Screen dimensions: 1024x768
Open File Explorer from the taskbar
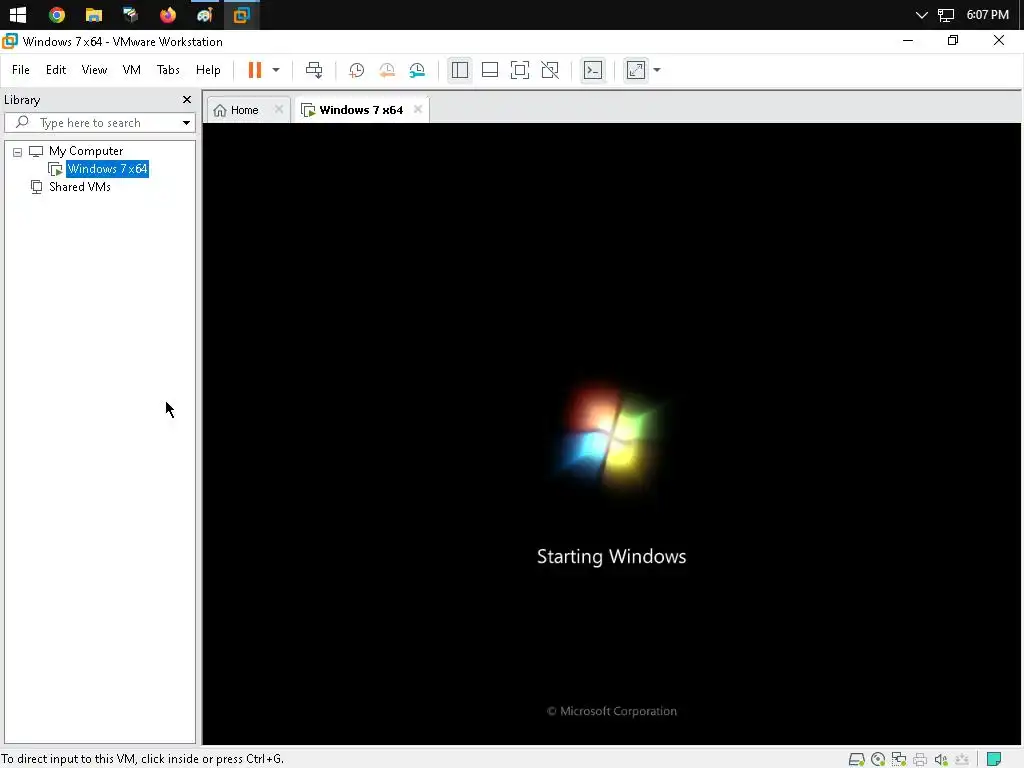pyautogui.click(x=94, y=14)
